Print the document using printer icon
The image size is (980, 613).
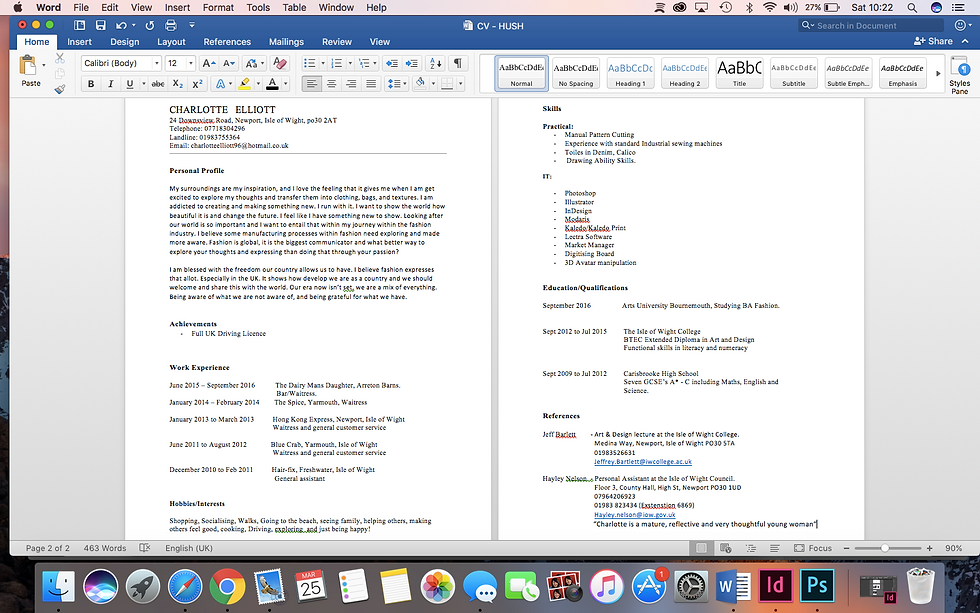171,26
